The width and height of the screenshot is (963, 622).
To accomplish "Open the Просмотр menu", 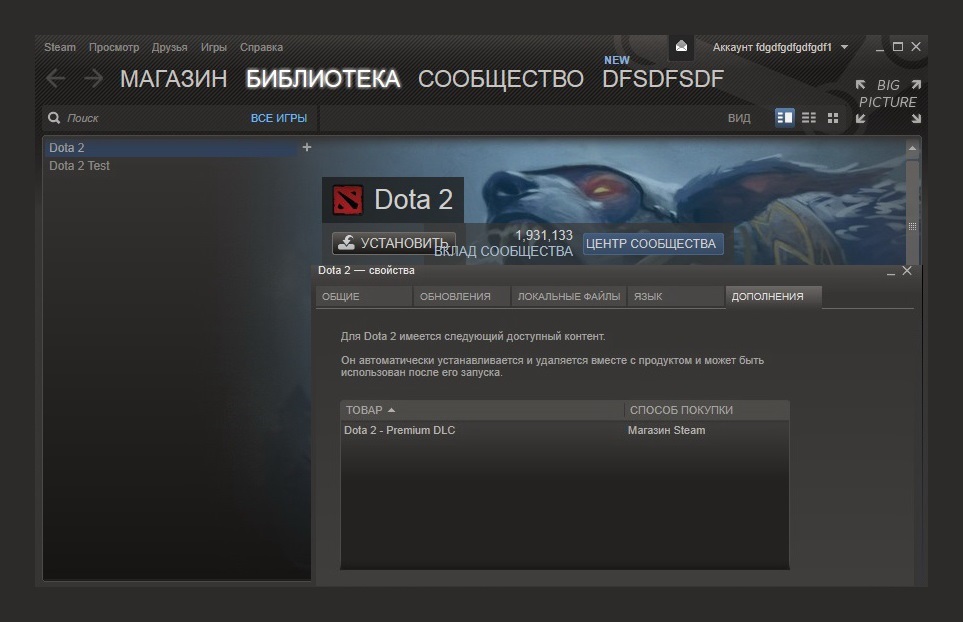I will (x=114, y=47).
